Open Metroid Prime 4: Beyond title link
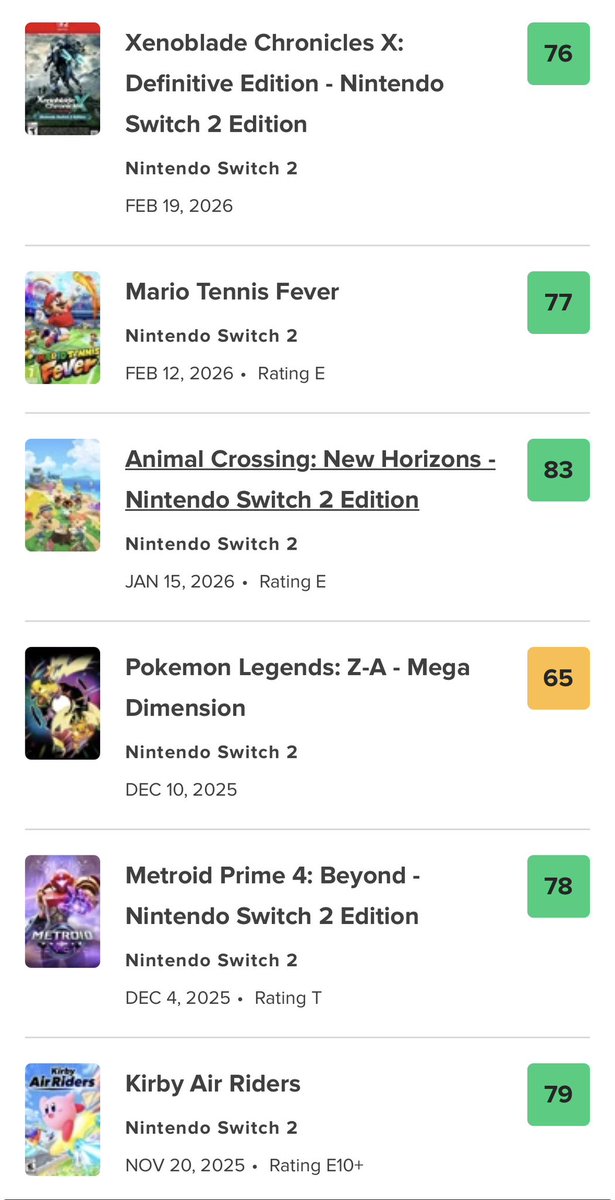The height and width of the screenshot is (1200, 615). (272, 895)
